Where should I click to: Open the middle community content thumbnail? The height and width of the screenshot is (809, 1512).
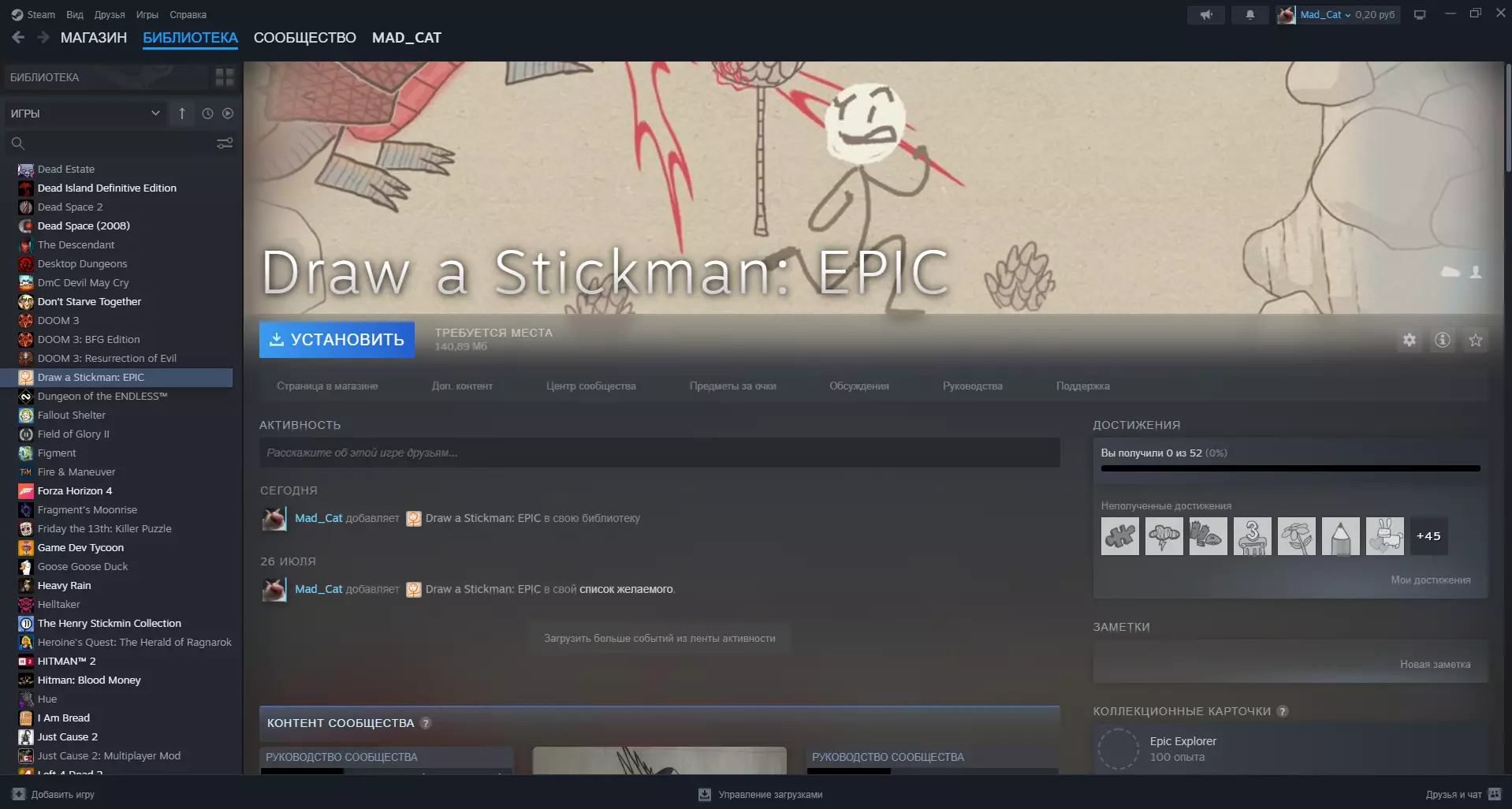click(x=660, y=761)
